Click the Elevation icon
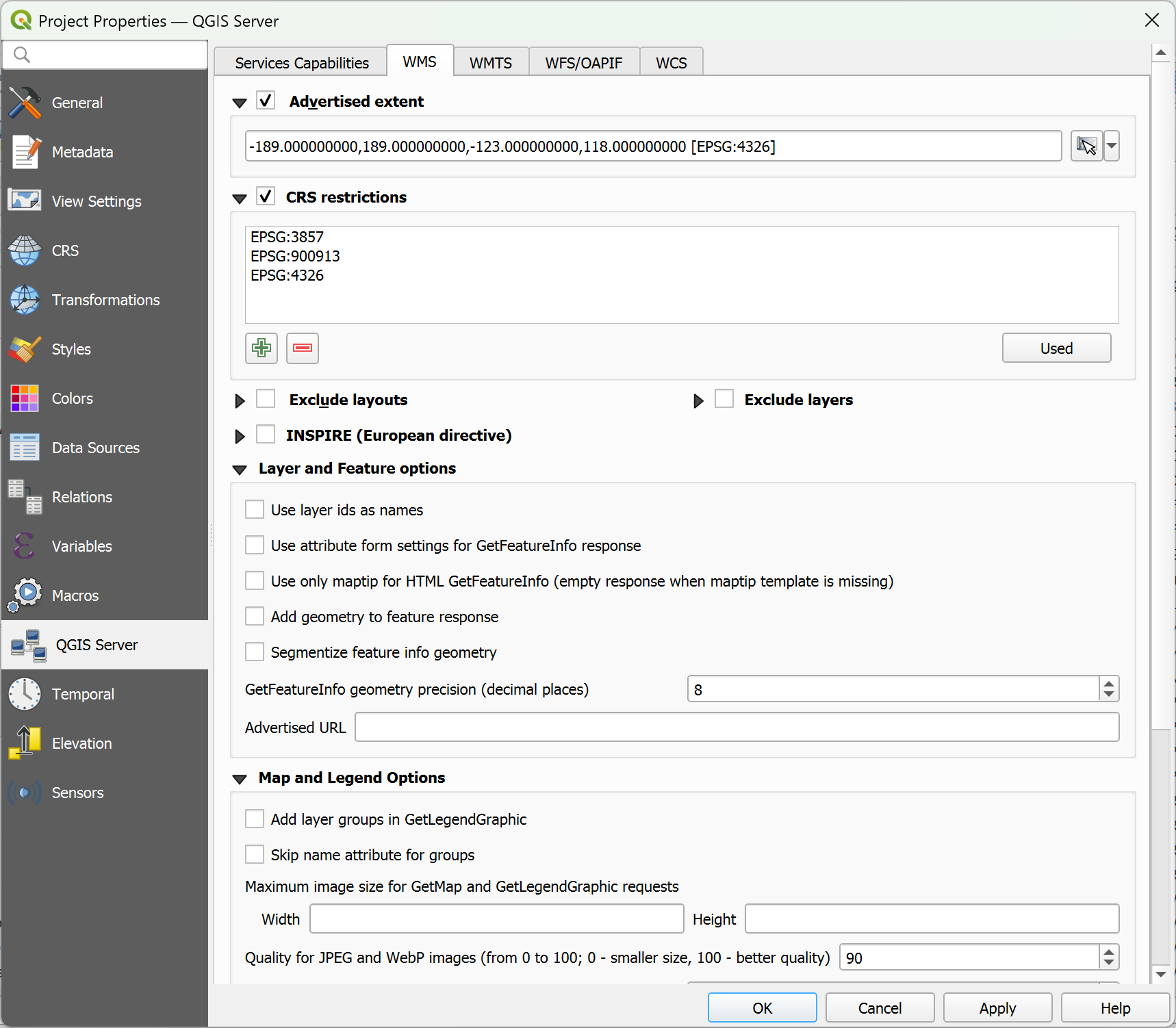The image size is (1176, 1028). tap(25, 743)
